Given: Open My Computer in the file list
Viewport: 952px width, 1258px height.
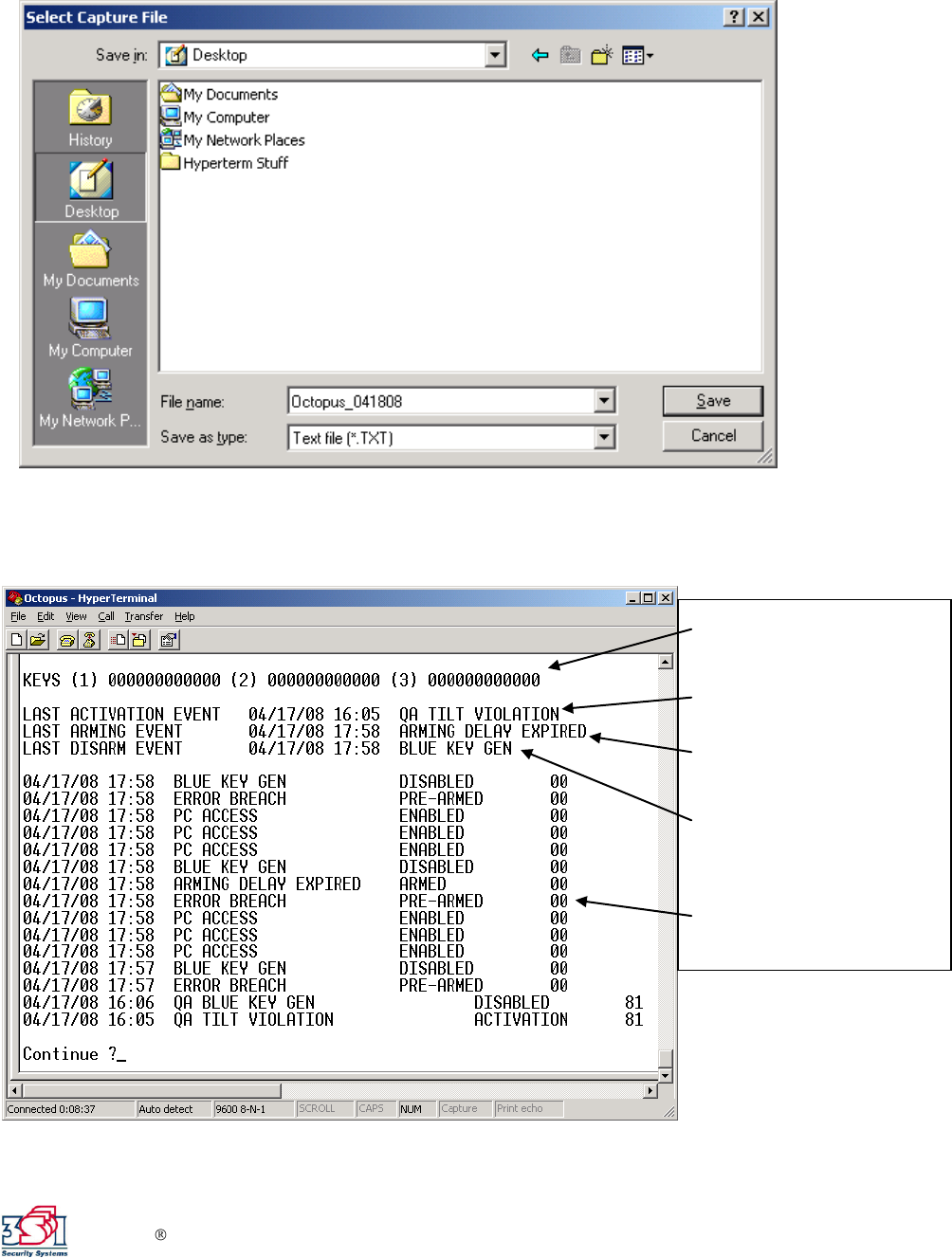Looking at the screenshot, I should click(216, 117).
